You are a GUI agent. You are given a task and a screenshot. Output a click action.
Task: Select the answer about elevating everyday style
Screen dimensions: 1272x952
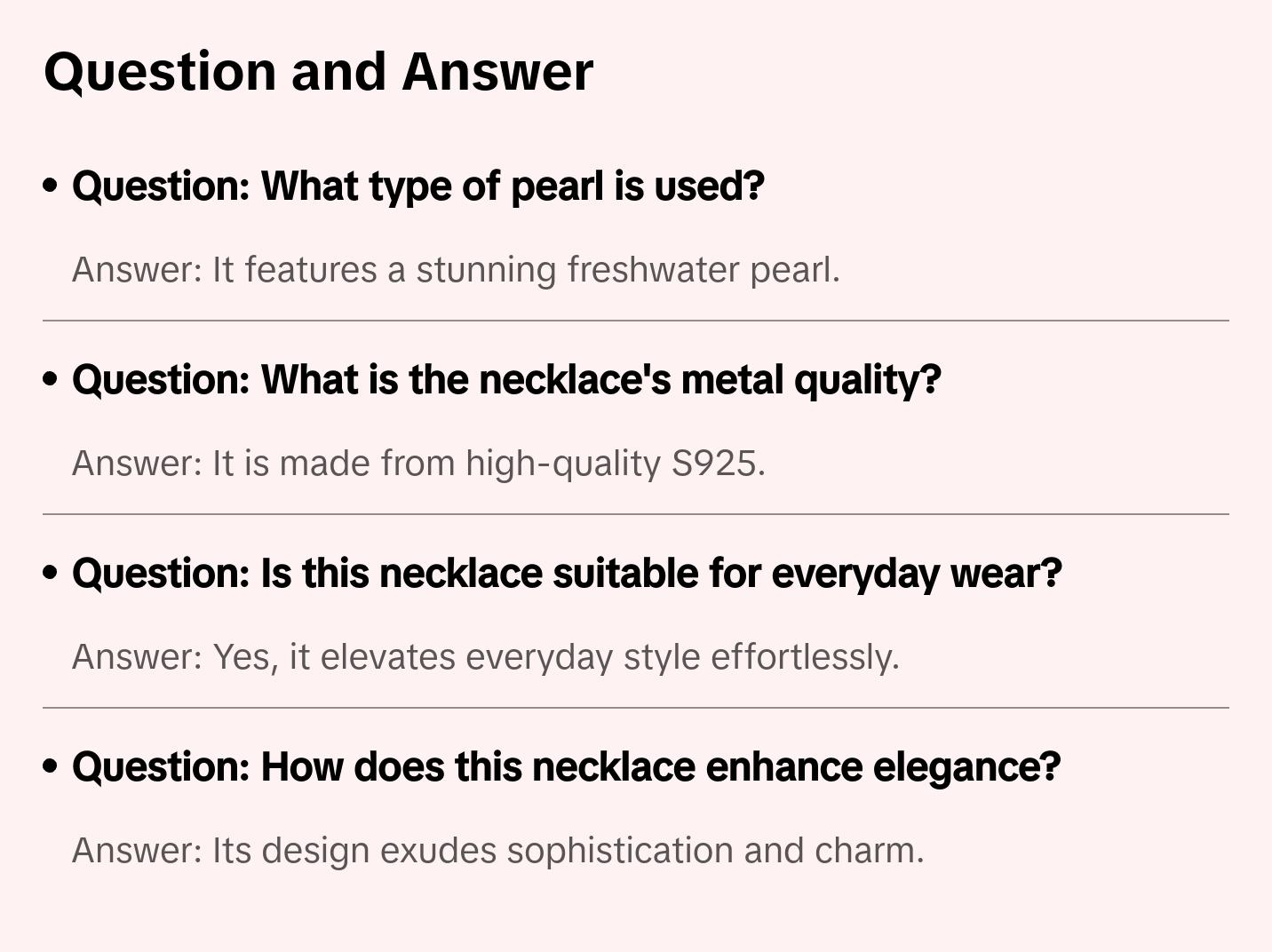click(x=485, y=657)
